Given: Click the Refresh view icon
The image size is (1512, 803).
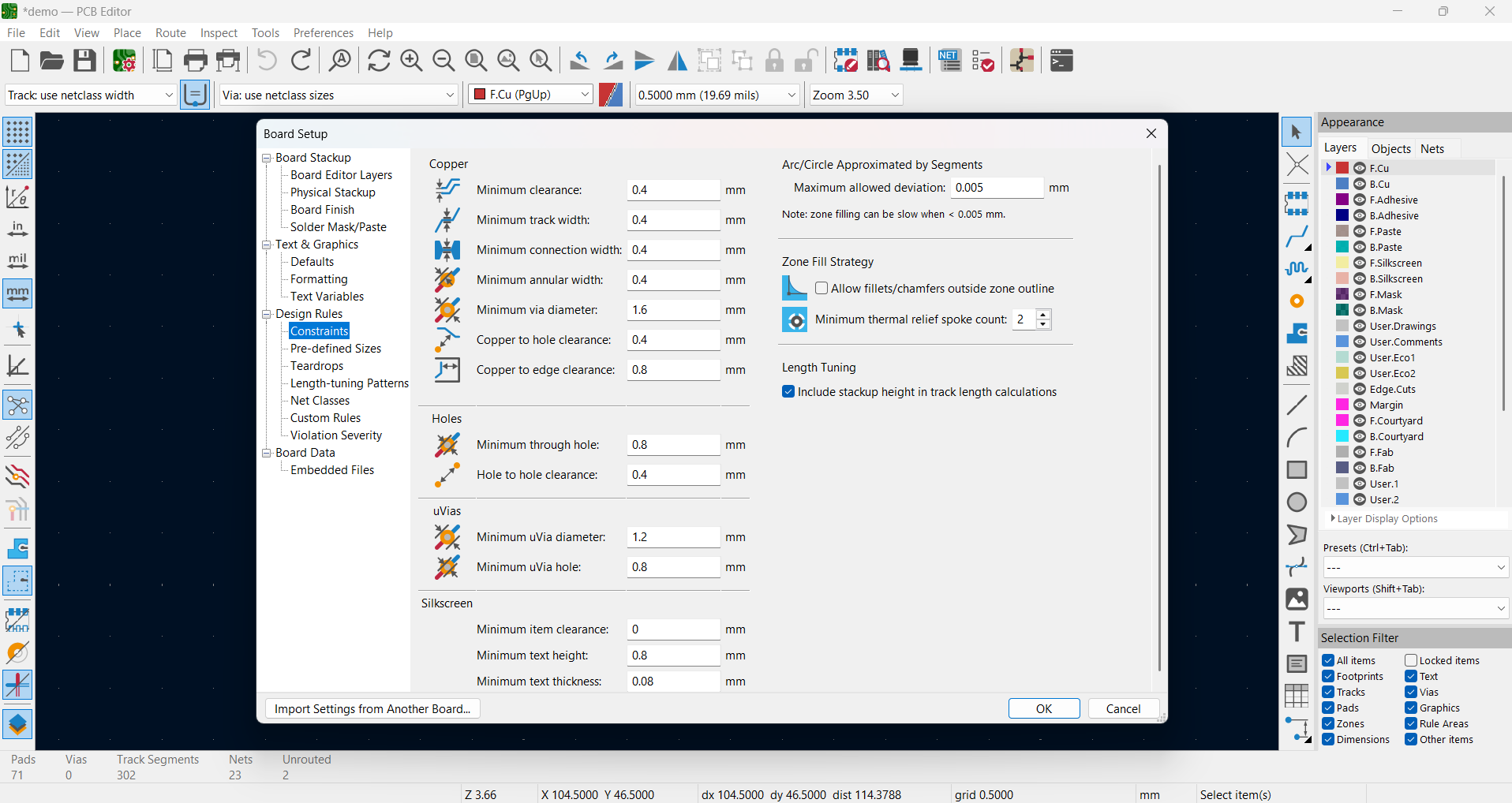Looking at the screenshot, I should [x=379, y=61].
